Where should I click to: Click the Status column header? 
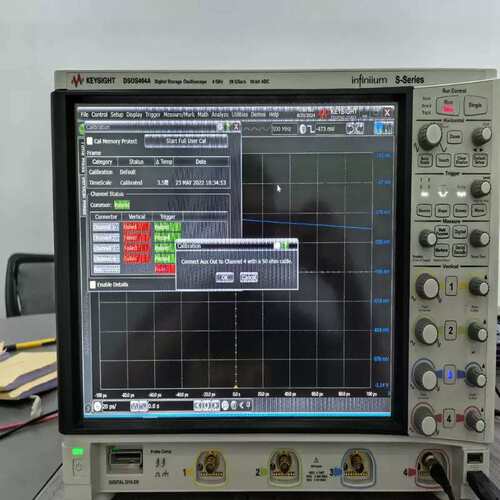(136, 162)
